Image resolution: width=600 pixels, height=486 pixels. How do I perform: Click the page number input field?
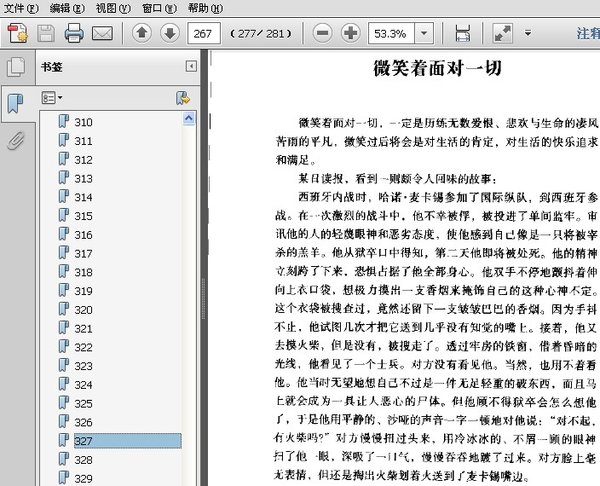[204, 33]
